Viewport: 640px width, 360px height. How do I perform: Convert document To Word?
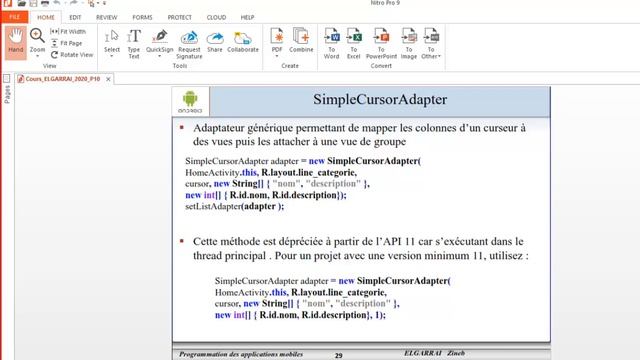click(331, 43)
